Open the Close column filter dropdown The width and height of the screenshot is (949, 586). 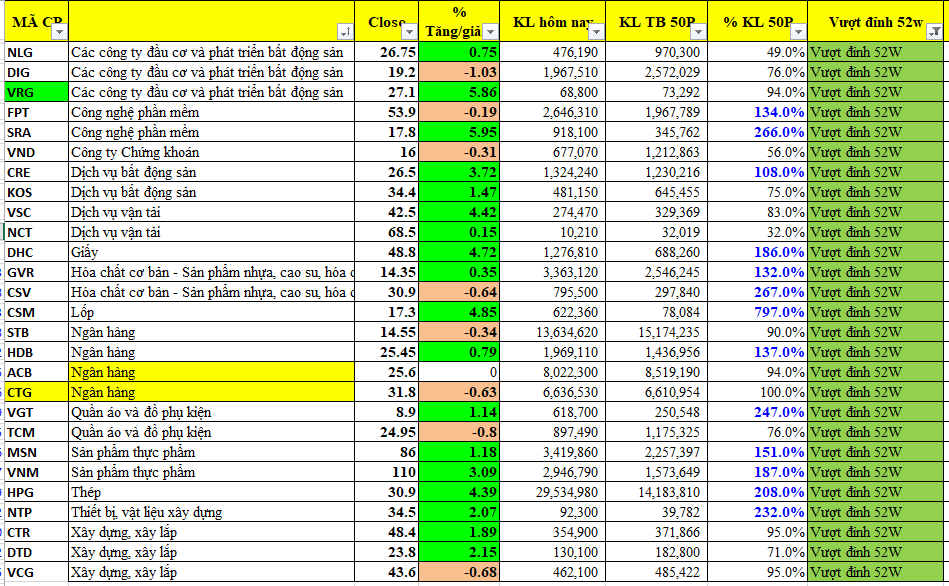point(410,32)
